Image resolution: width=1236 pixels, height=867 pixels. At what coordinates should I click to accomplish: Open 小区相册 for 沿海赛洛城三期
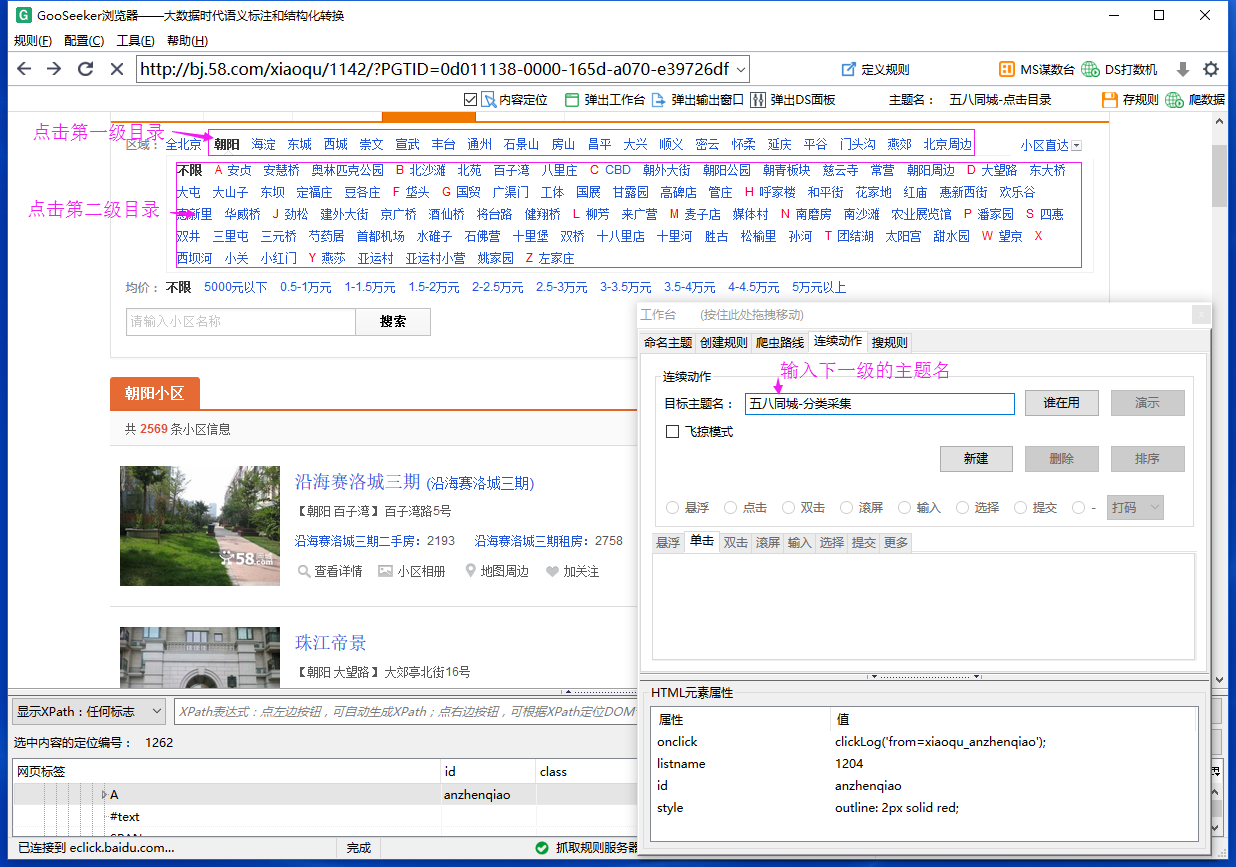411,571
